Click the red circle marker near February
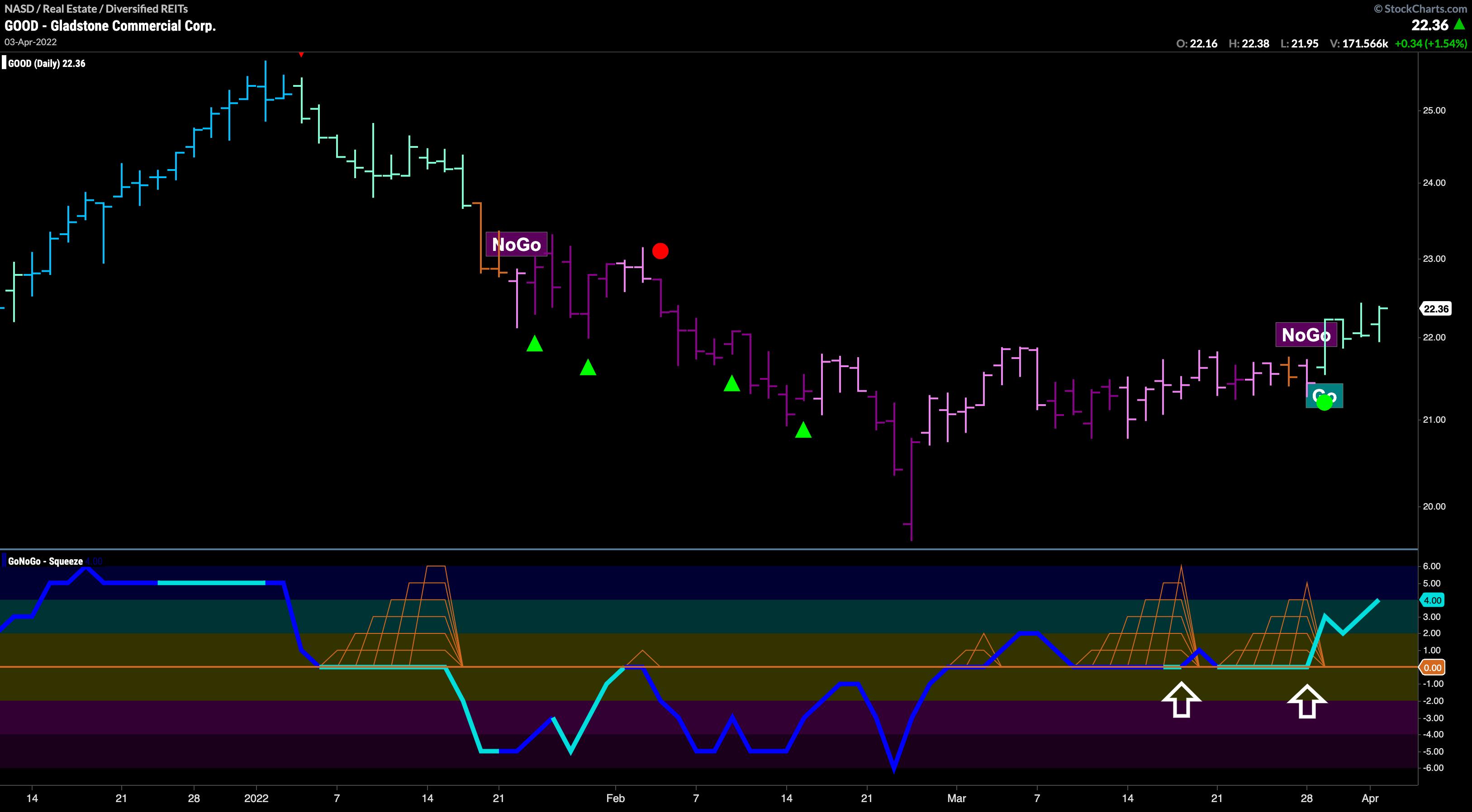Screen dimensions: 1472x812 (660, 251)
